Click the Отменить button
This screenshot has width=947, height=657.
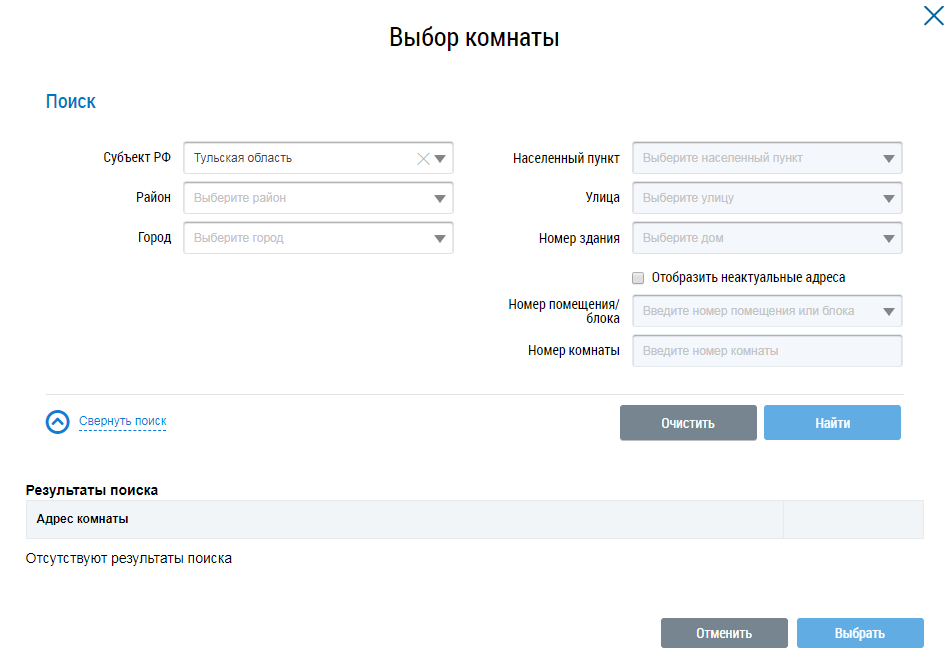(724, 633)
